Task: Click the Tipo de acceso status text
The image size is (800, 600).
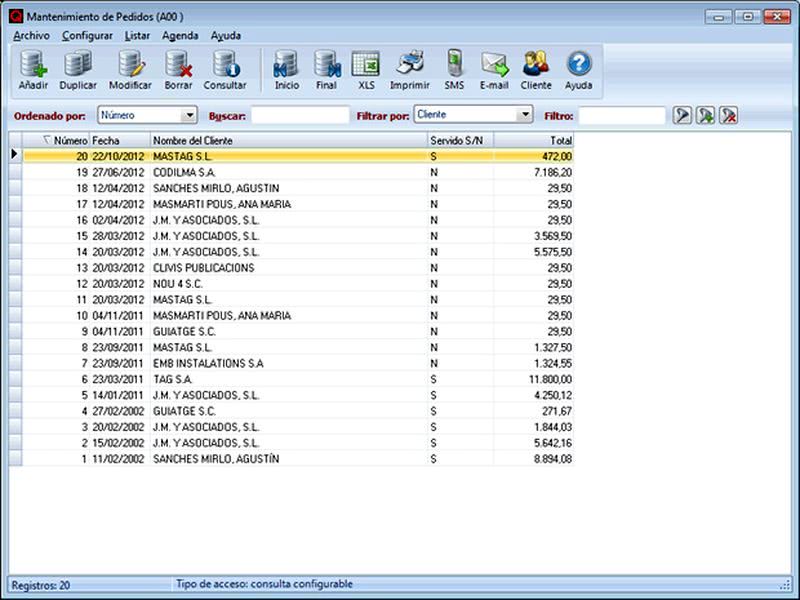Action: tap(264, 584)
